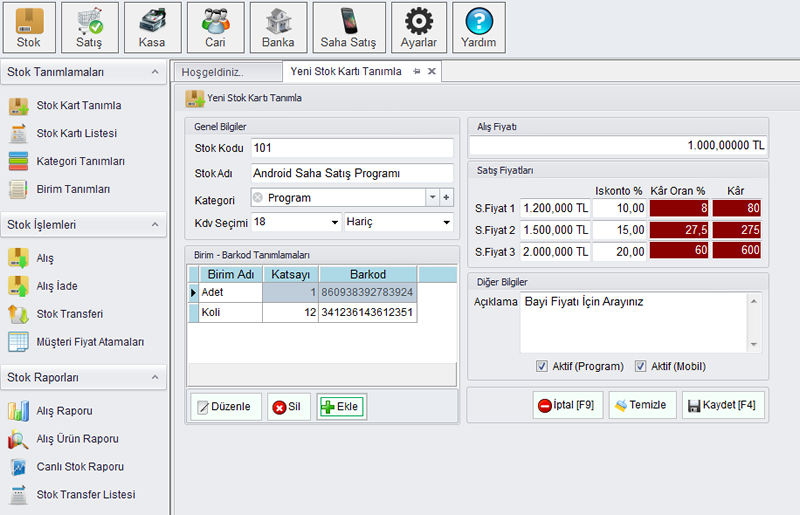Open Canlı Stok Raporu
Viewport: 800px width, 515px height.
[66, 467]
